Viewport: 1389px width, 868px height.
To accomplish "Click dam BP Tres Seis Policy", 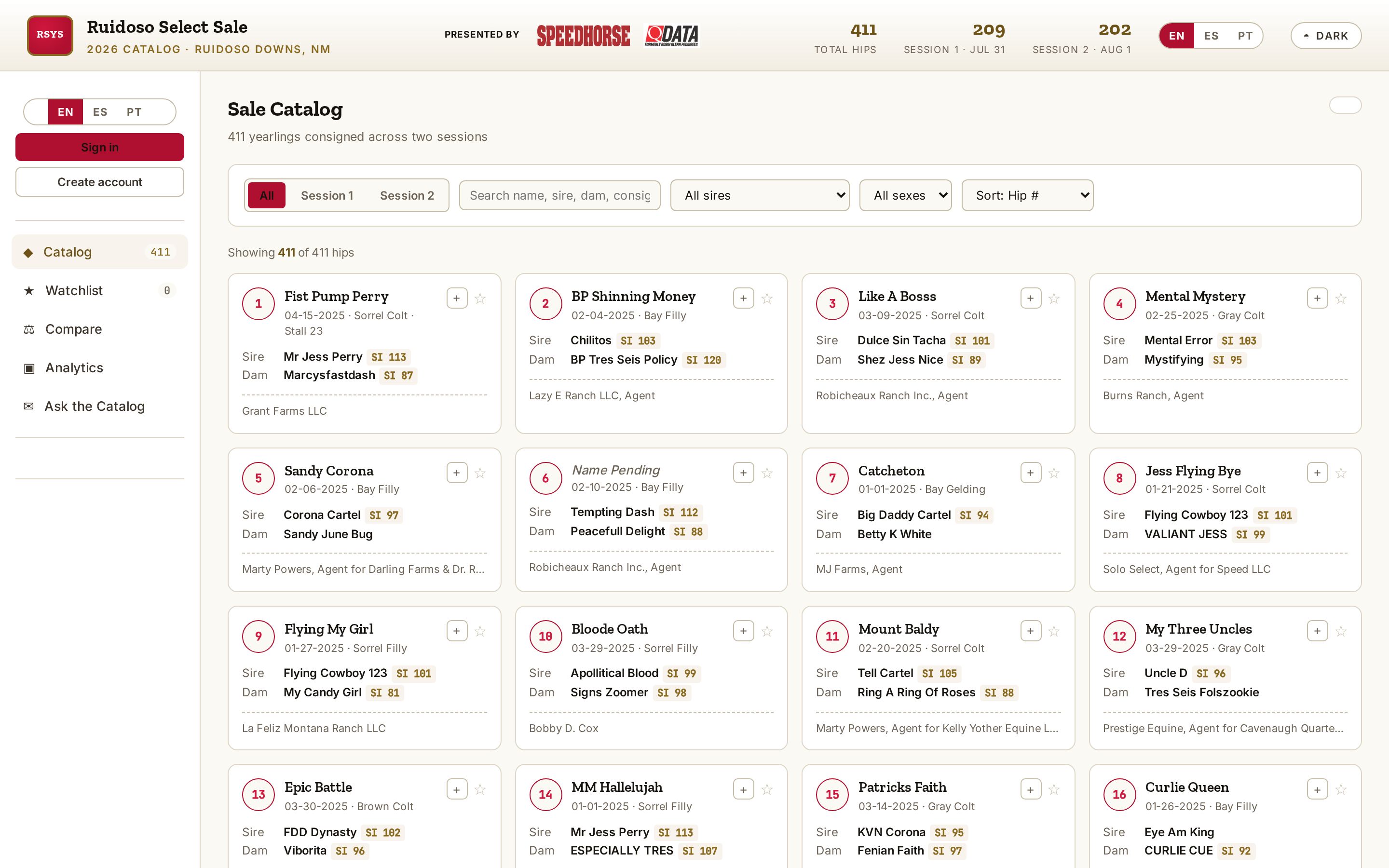I will [624, 359].
